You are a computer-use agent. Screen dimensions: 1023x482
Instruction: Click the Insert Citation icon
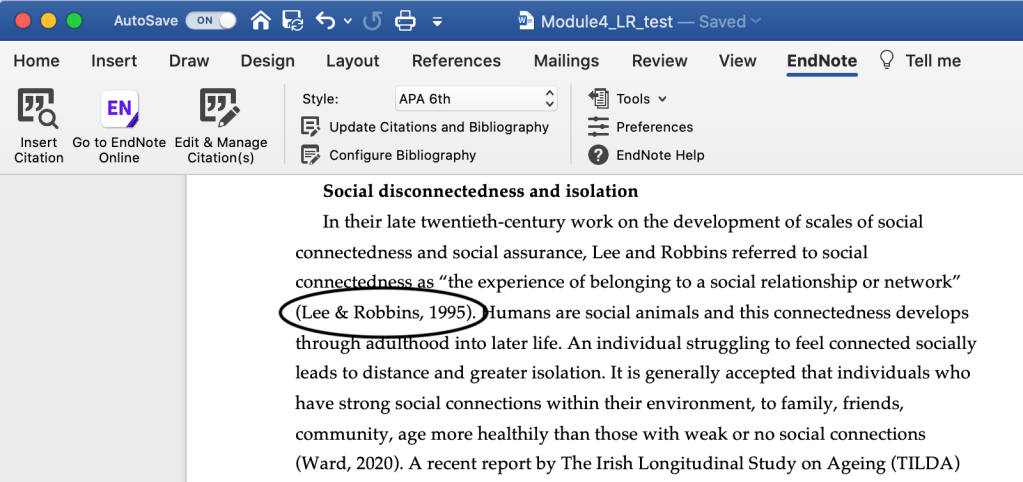click(39, 110)
